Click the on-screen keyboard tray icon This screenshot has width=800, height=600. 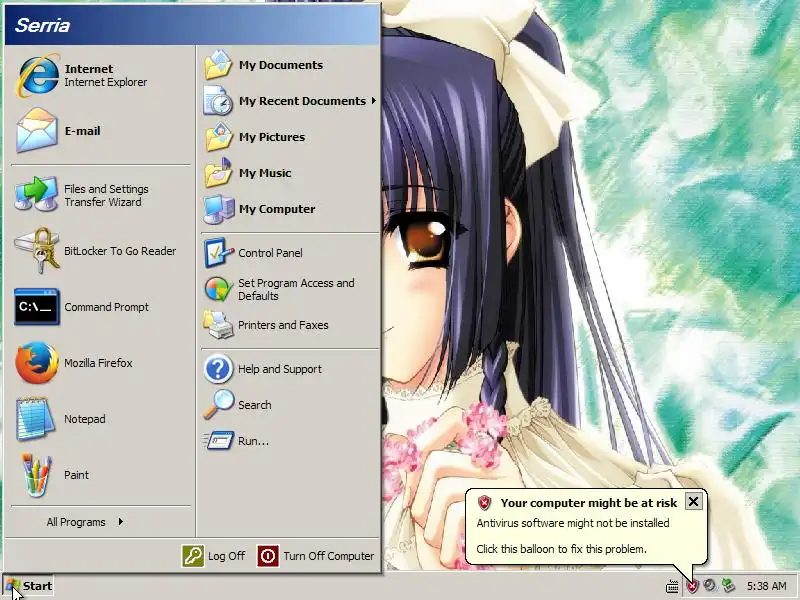click(x=672, y=586)
